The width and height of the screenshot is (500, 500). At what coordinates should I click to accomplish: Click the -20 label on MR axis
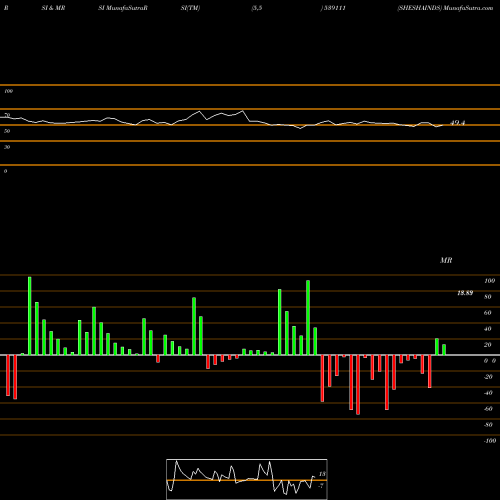[488, 377]
